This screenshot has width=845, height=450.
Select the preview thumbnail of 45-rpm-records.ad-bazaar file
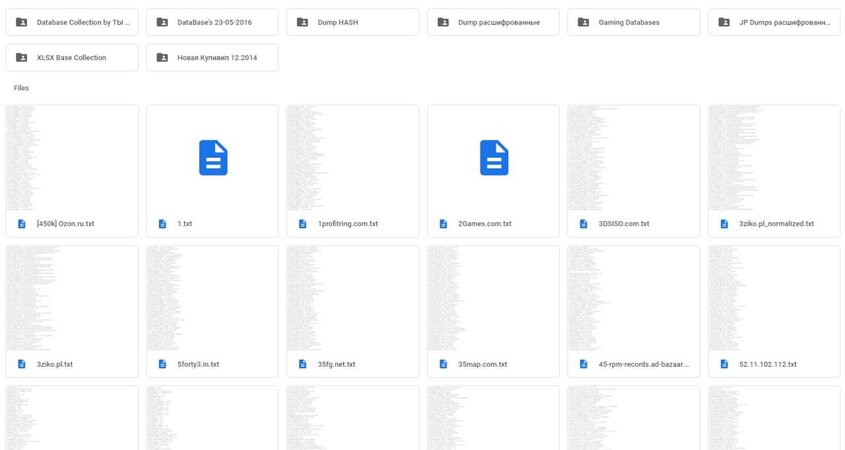point(633,299)
